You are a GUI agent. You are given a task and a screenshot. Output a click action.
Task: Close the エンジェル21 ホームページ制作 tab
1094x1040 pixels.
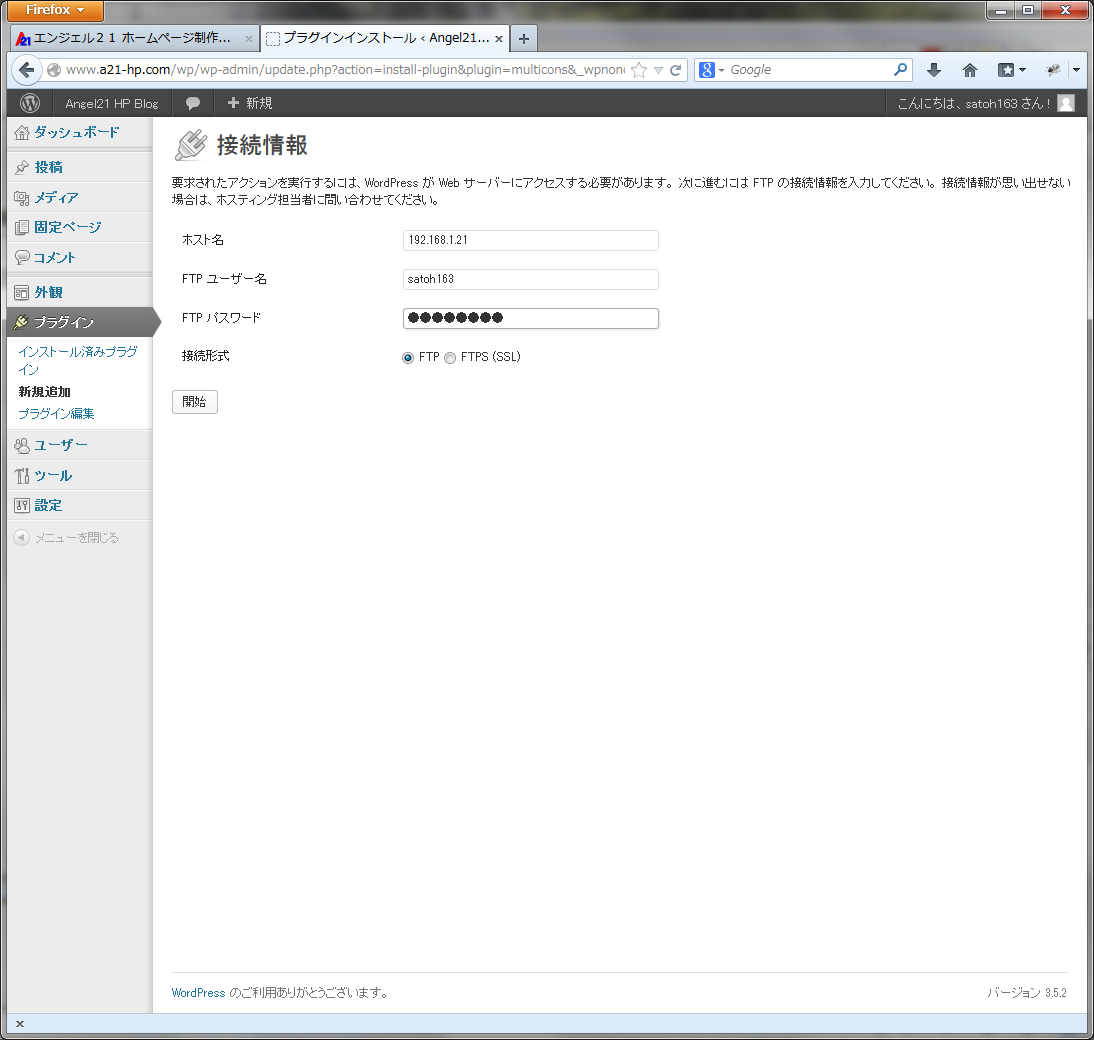[248, 39]
